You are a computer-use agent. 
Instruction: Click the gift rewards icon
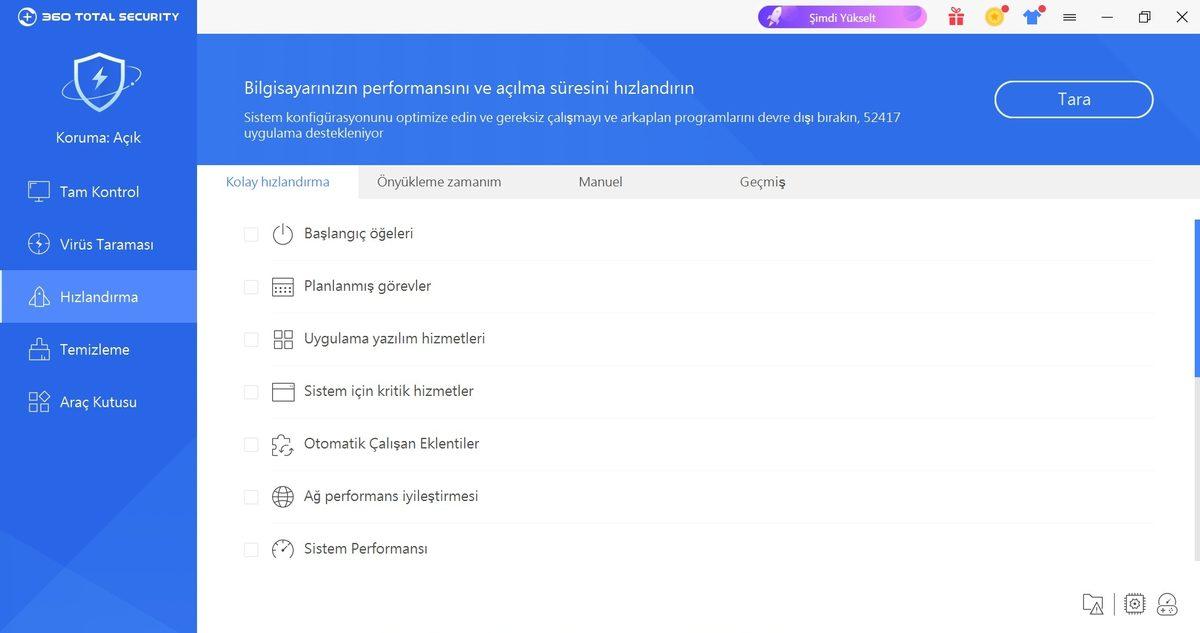point(955,16)
